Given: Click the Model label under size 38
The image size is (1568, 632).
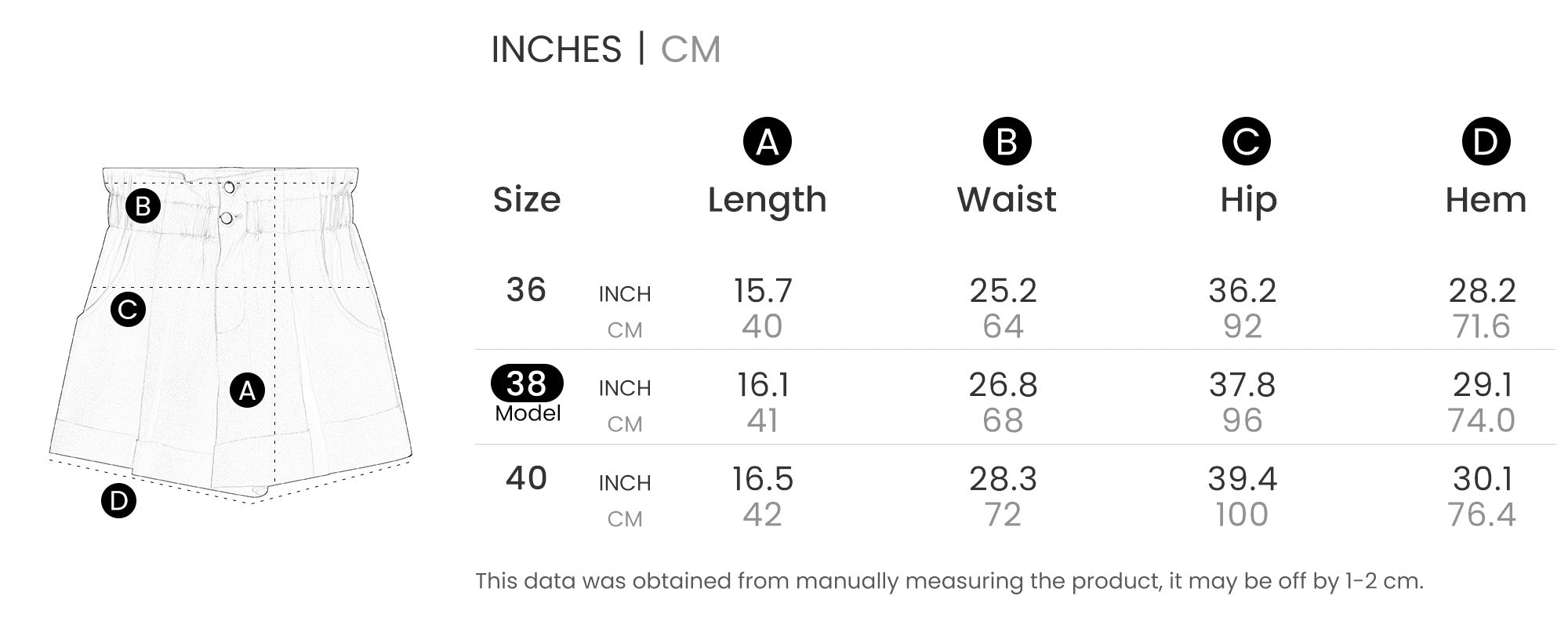Looking at the screenshot, I should (x=528, y=413).
